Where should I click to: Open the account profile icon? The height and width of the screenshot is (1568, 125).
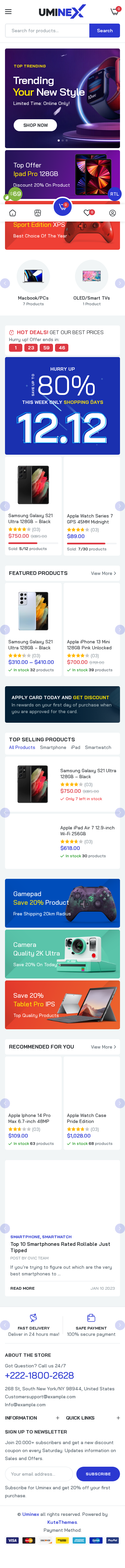pos(112,213)
